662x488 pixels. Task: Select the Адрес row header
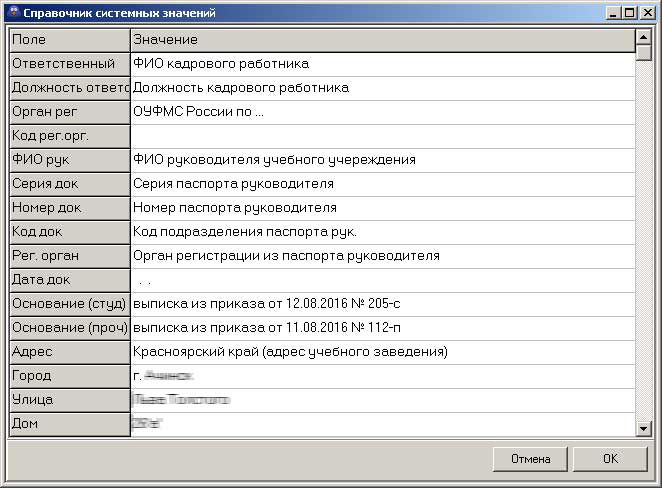tap(70, 353)
